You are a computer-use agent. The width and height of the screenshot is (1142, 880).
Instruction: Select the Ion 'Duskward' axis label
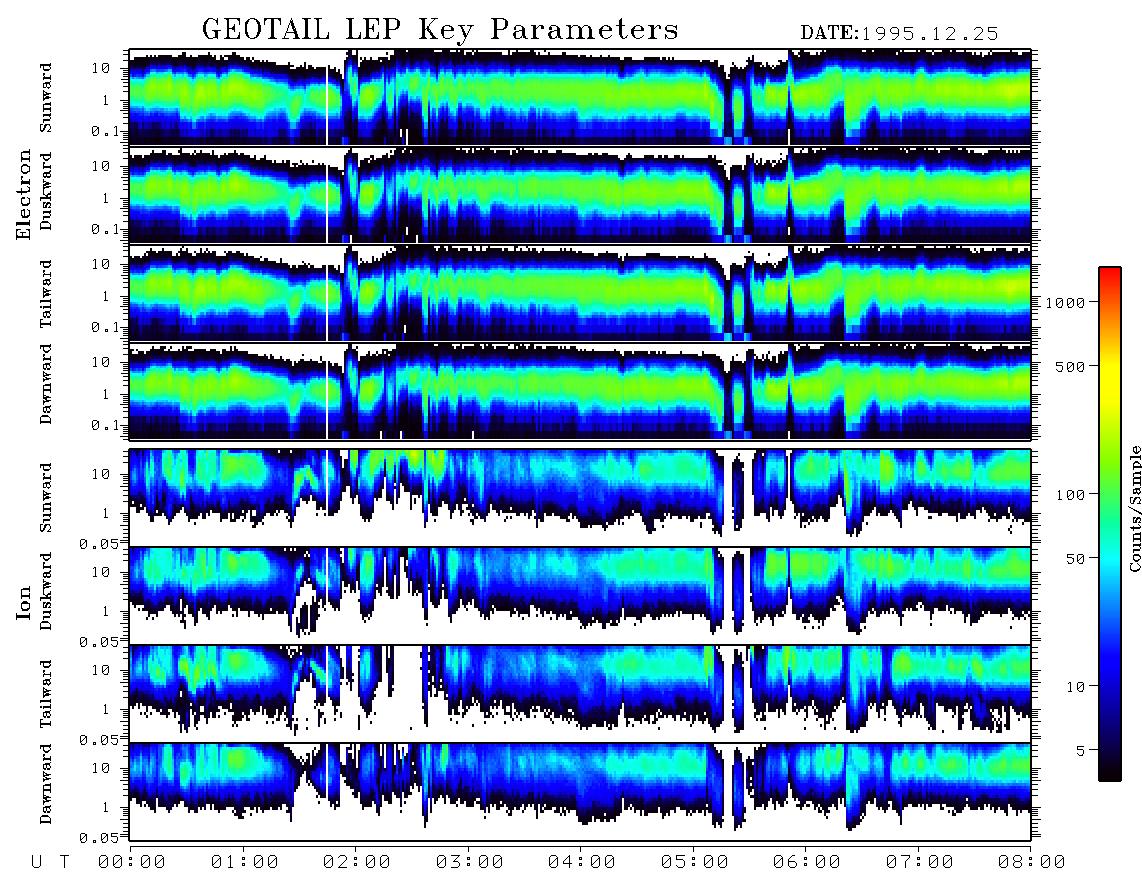point(46,591)
